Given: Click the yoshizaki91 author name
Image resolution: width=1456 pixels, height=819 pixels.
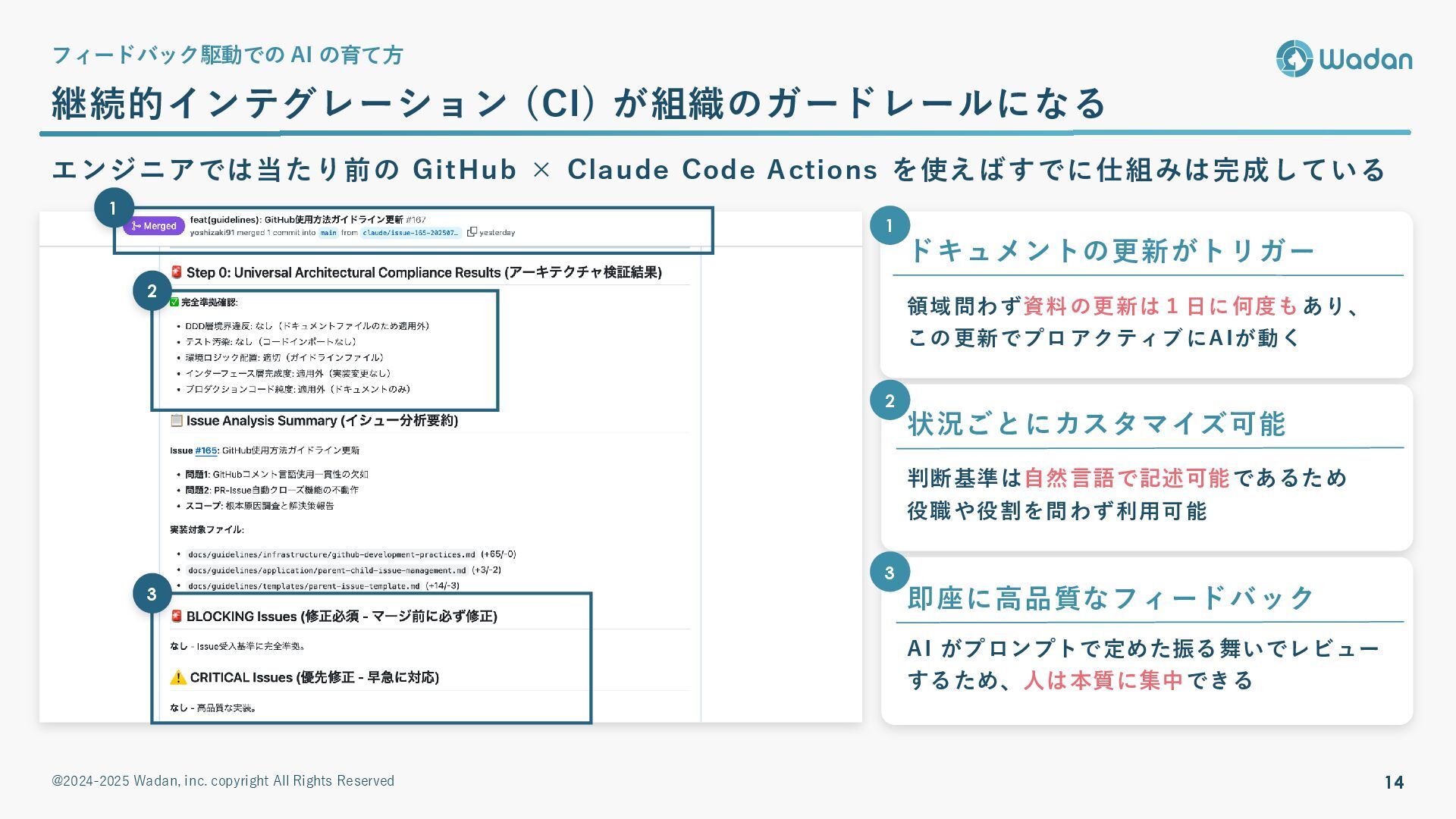Looking at the screenshot, I should click(x=212, y=233).
